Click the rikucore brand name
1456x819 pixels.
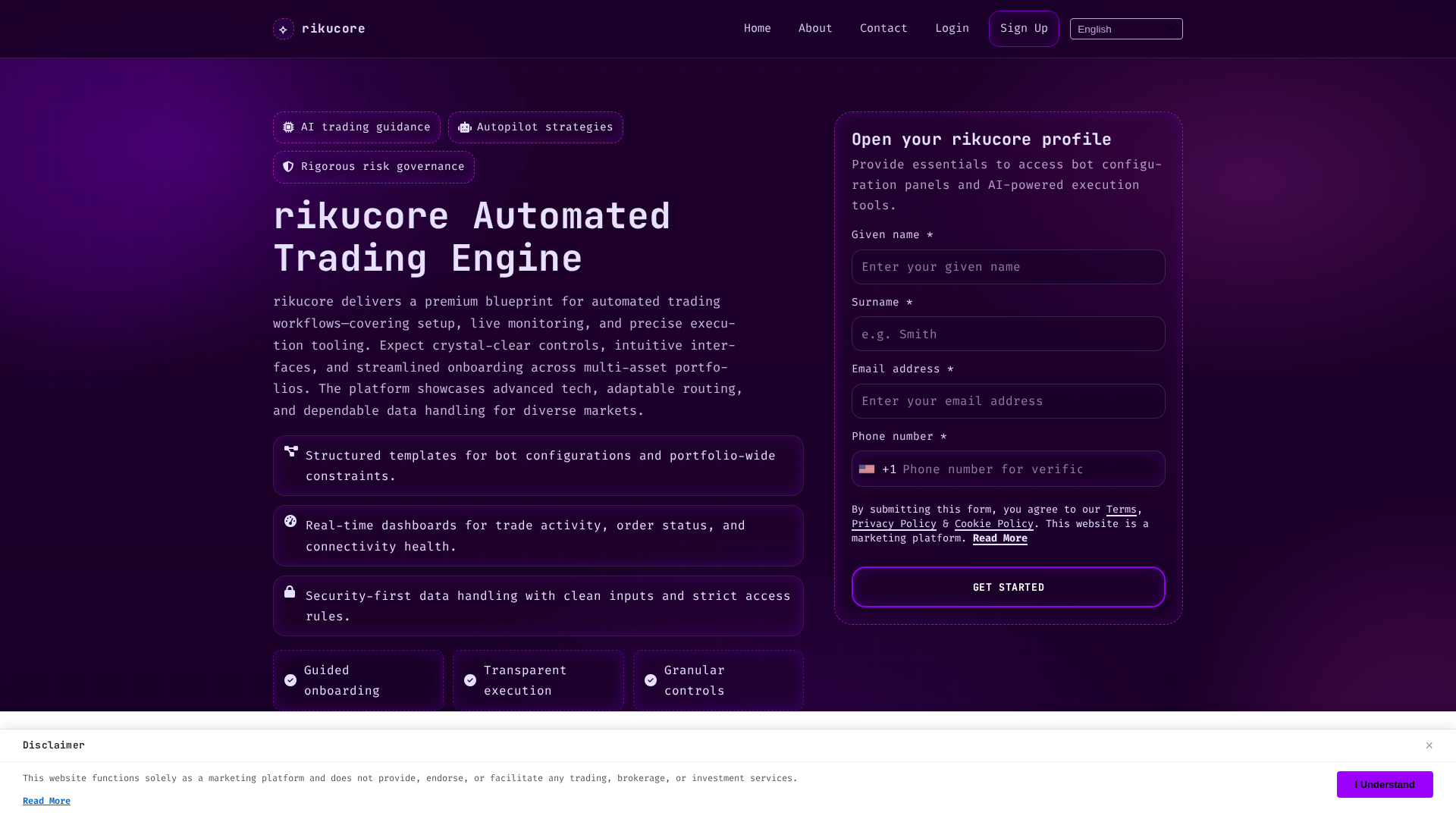(x=334, y=29)
